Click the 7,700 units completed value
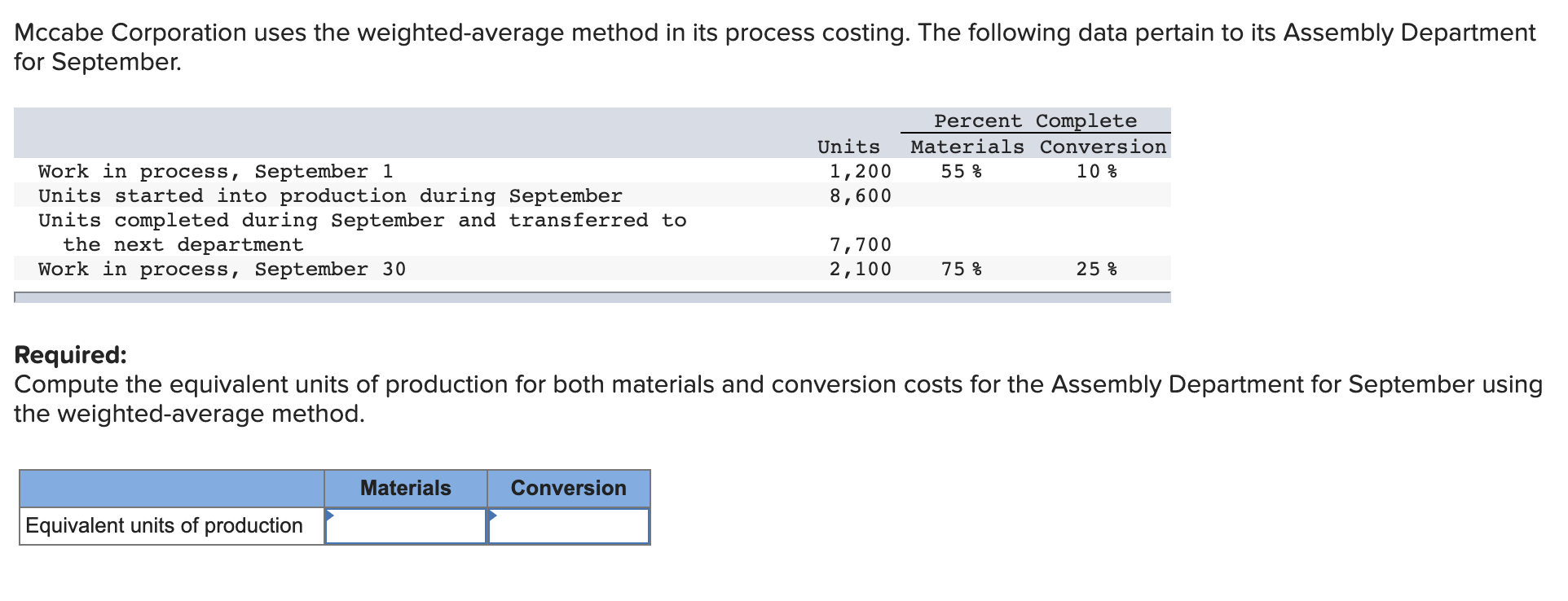Screen dimensions: 1568x601 tap(861, 244)
